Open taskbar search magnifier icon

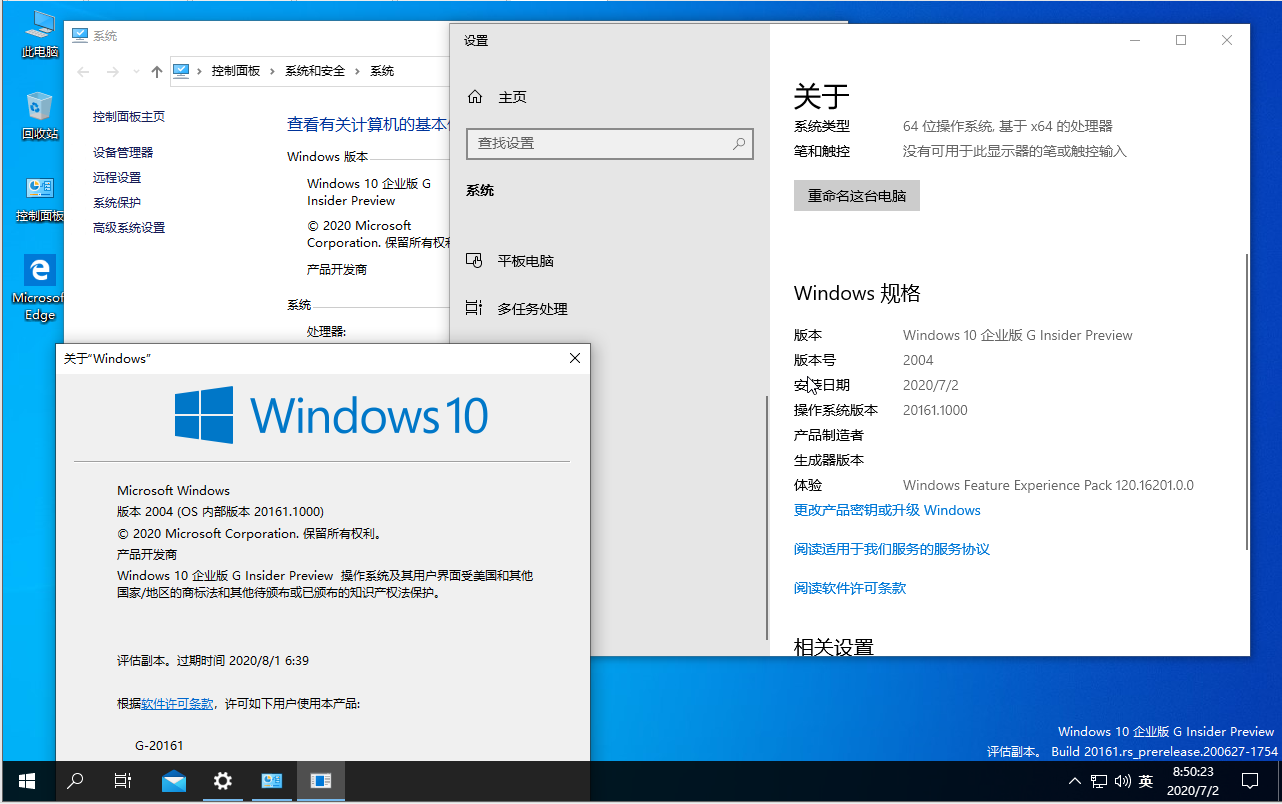click(x=75, y=781)
